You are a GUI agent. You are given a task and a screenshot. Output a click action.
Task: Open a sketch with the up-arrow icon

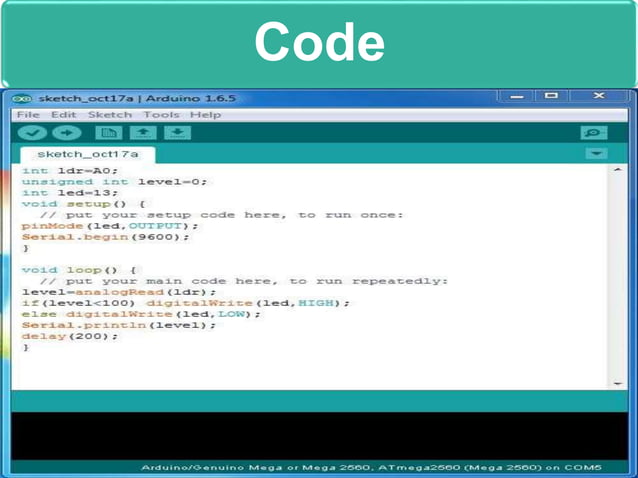[x=143, y=133]
